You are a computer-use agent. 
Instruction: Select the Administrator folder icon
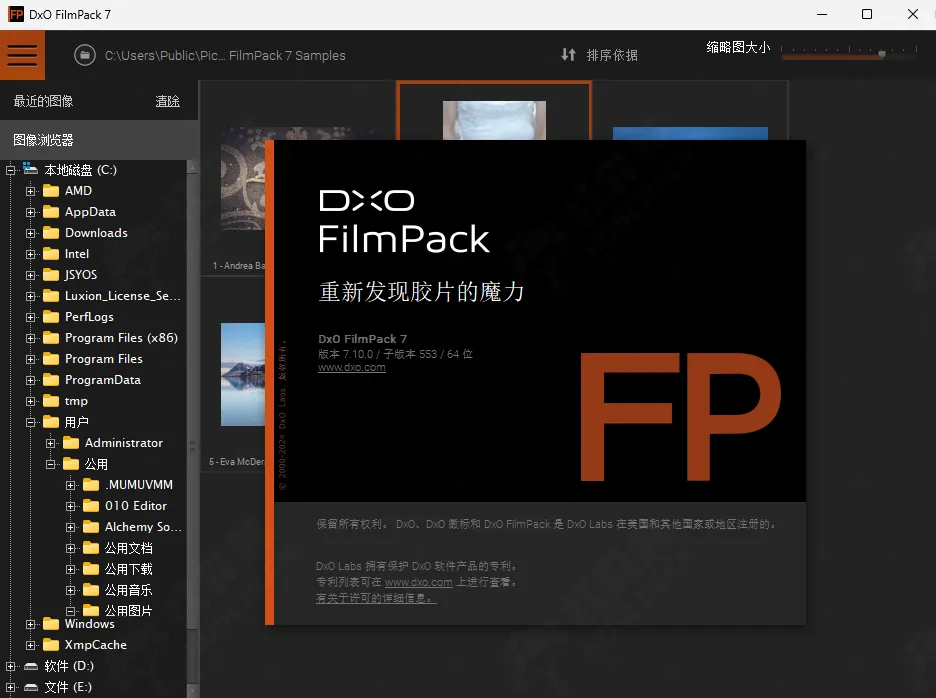(71, 443)
